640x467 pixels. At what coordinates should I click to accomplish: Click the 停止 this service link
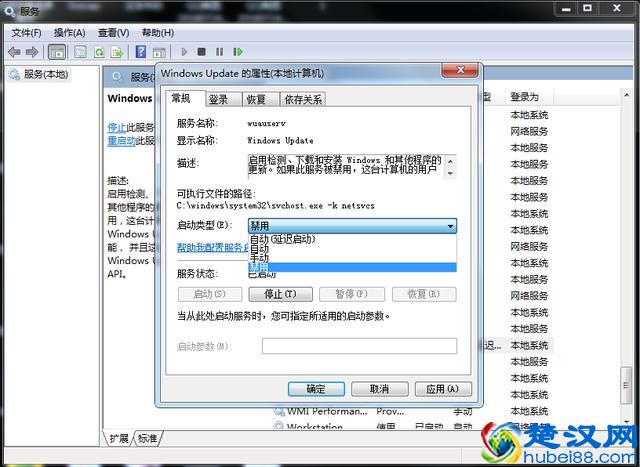(x=117, y=127)
